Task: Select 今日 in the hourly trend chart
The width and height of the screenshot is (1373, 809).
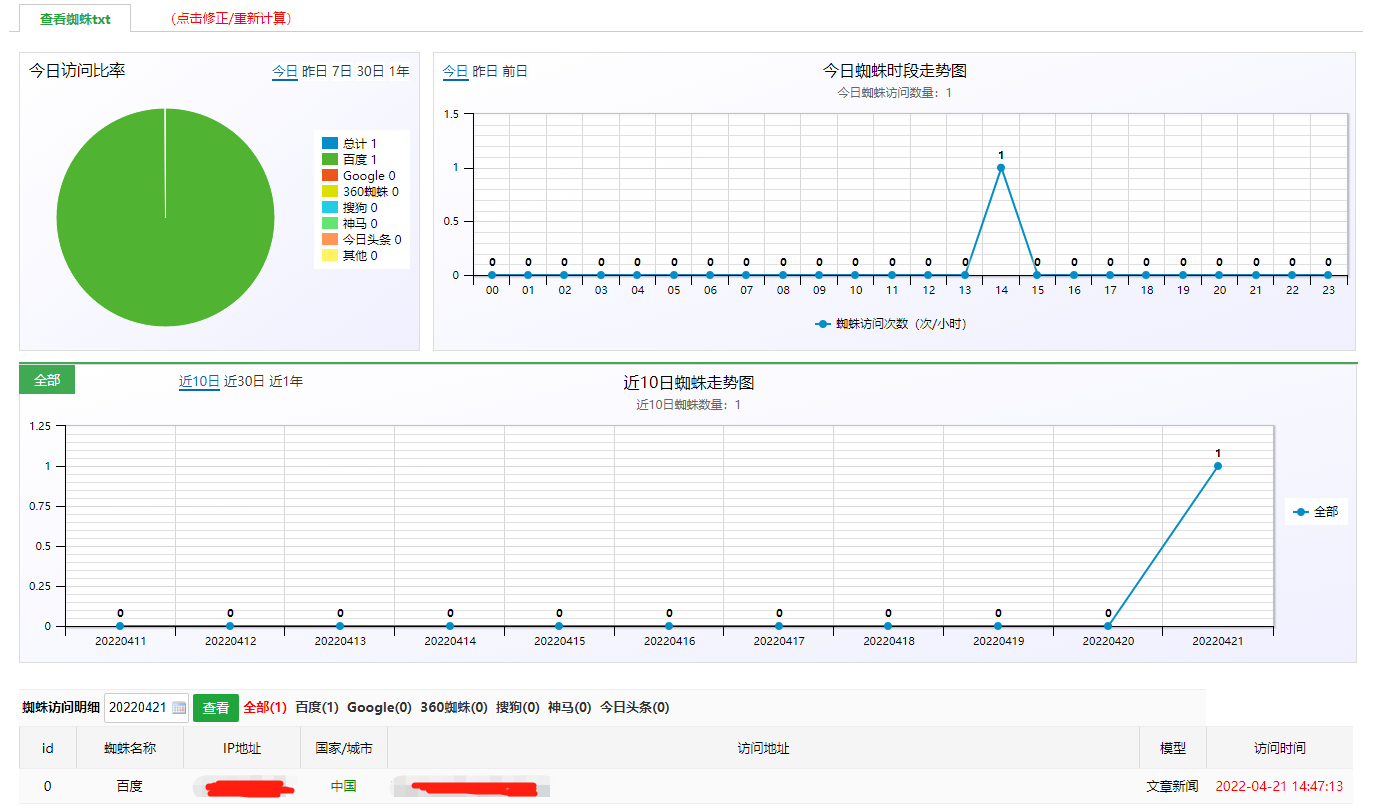Action: [456, 72]
